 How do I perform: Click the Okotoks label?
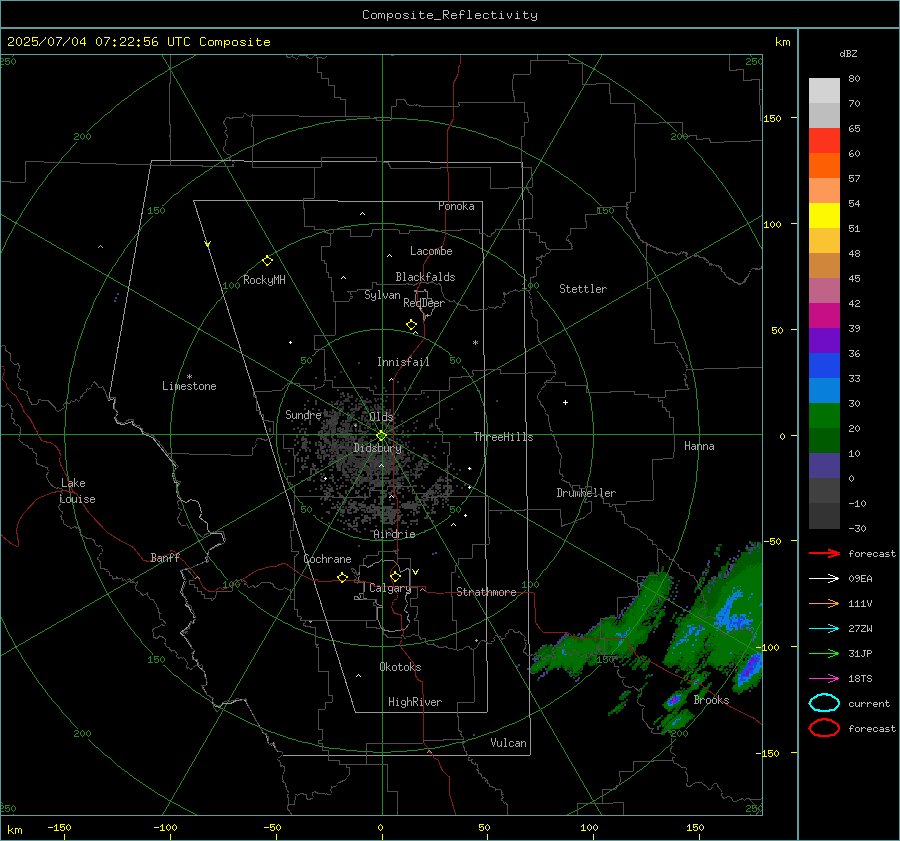pyautogui.click(x=400, y=667)
